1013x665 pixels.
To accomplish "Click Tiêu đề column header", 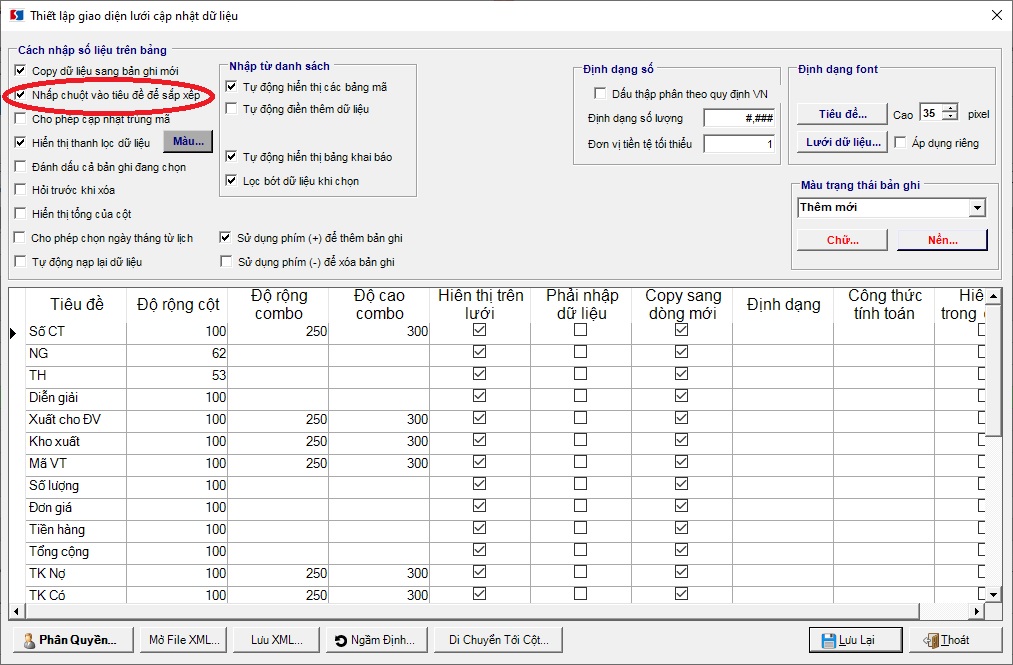I will point(76,304).
